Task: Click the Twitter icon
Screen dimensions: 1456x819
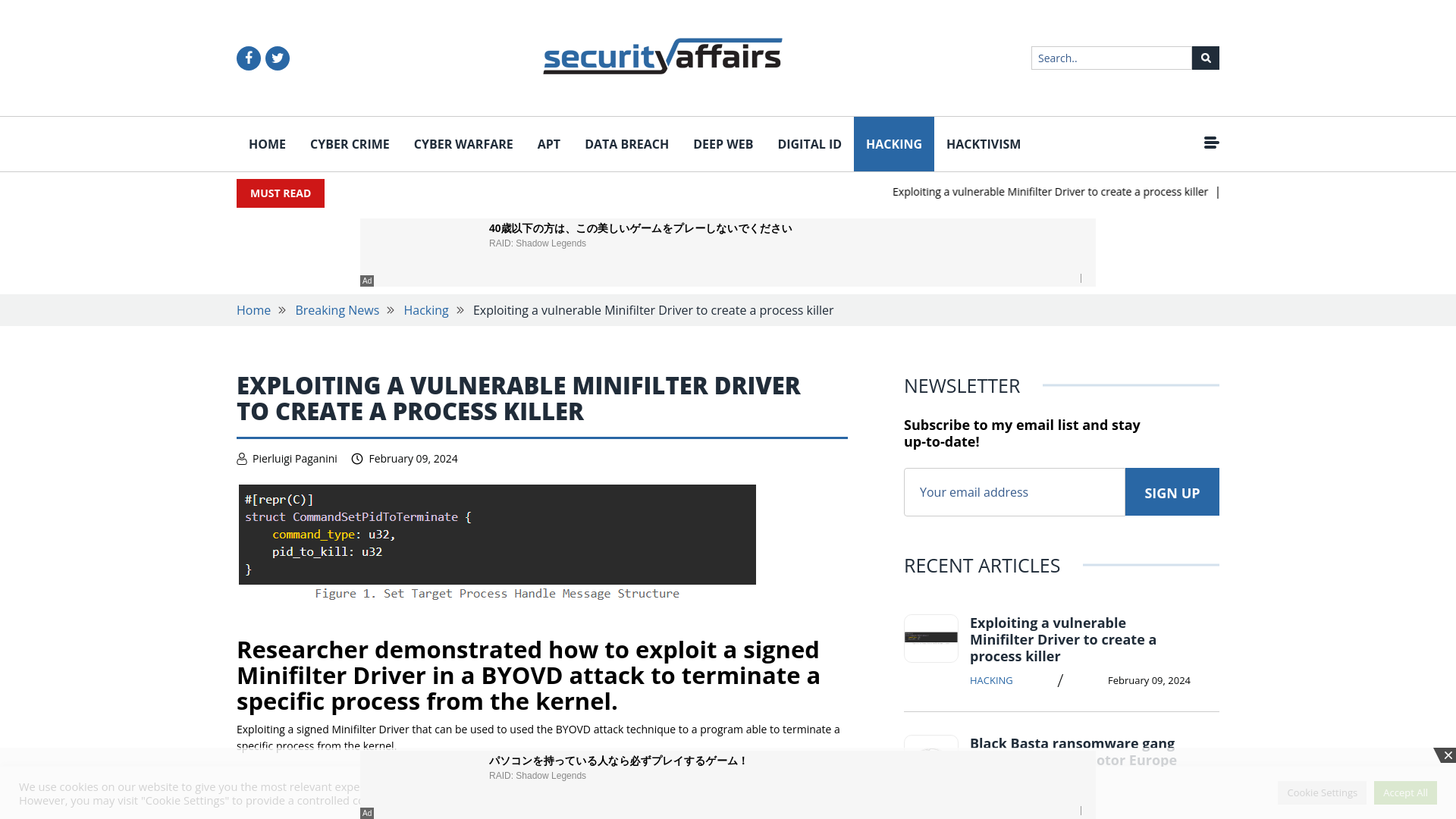Action: click(x=277, y=58)
